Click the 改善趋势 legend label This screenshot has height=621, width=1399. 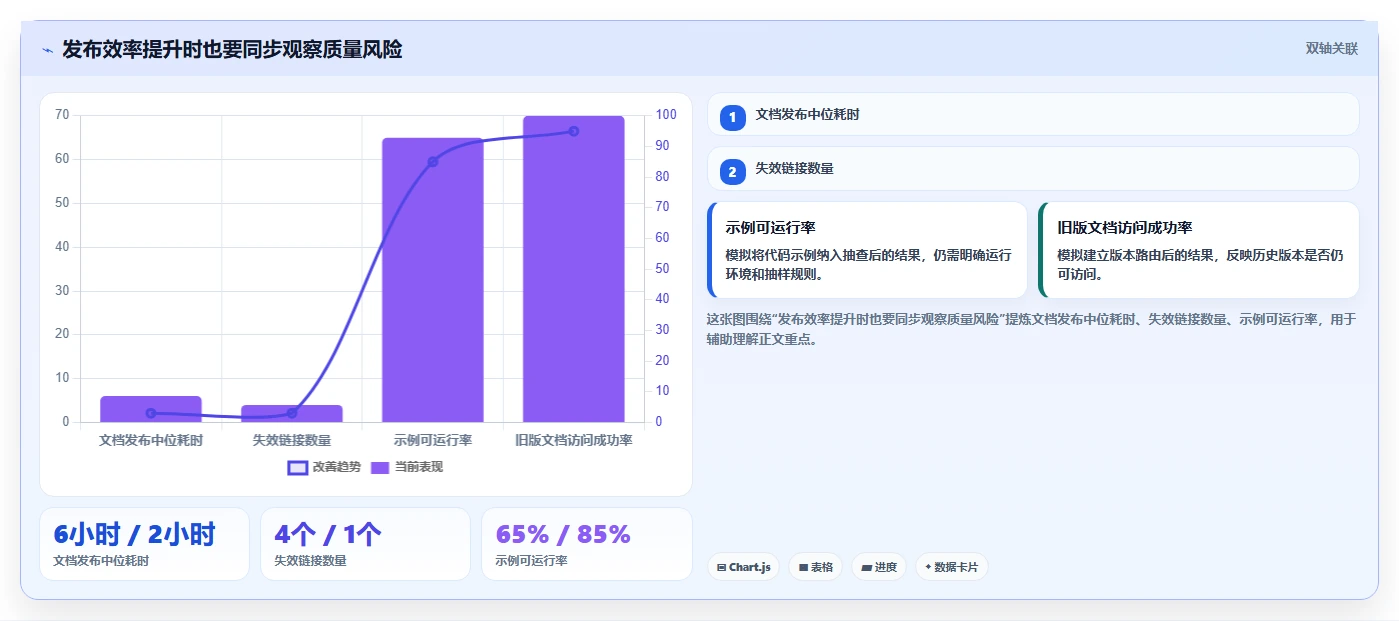point(337,467)
